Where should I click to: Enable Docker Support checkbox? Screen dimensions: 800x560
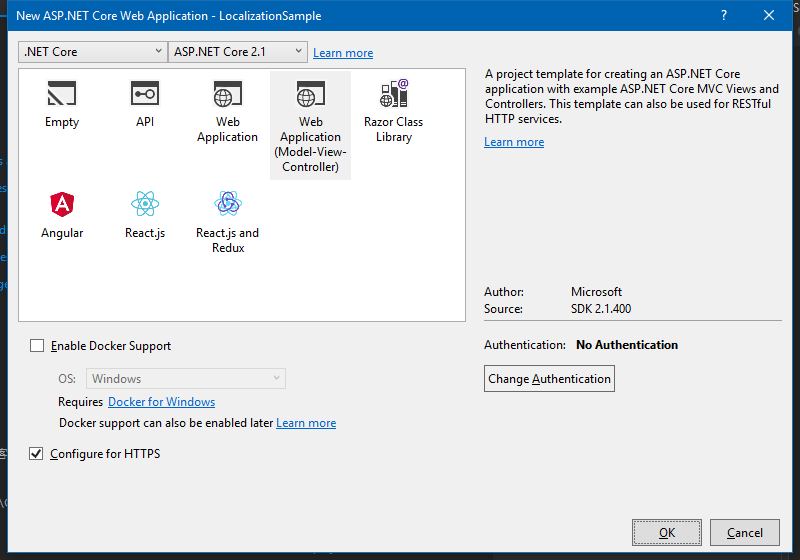(x=37, y=346)
